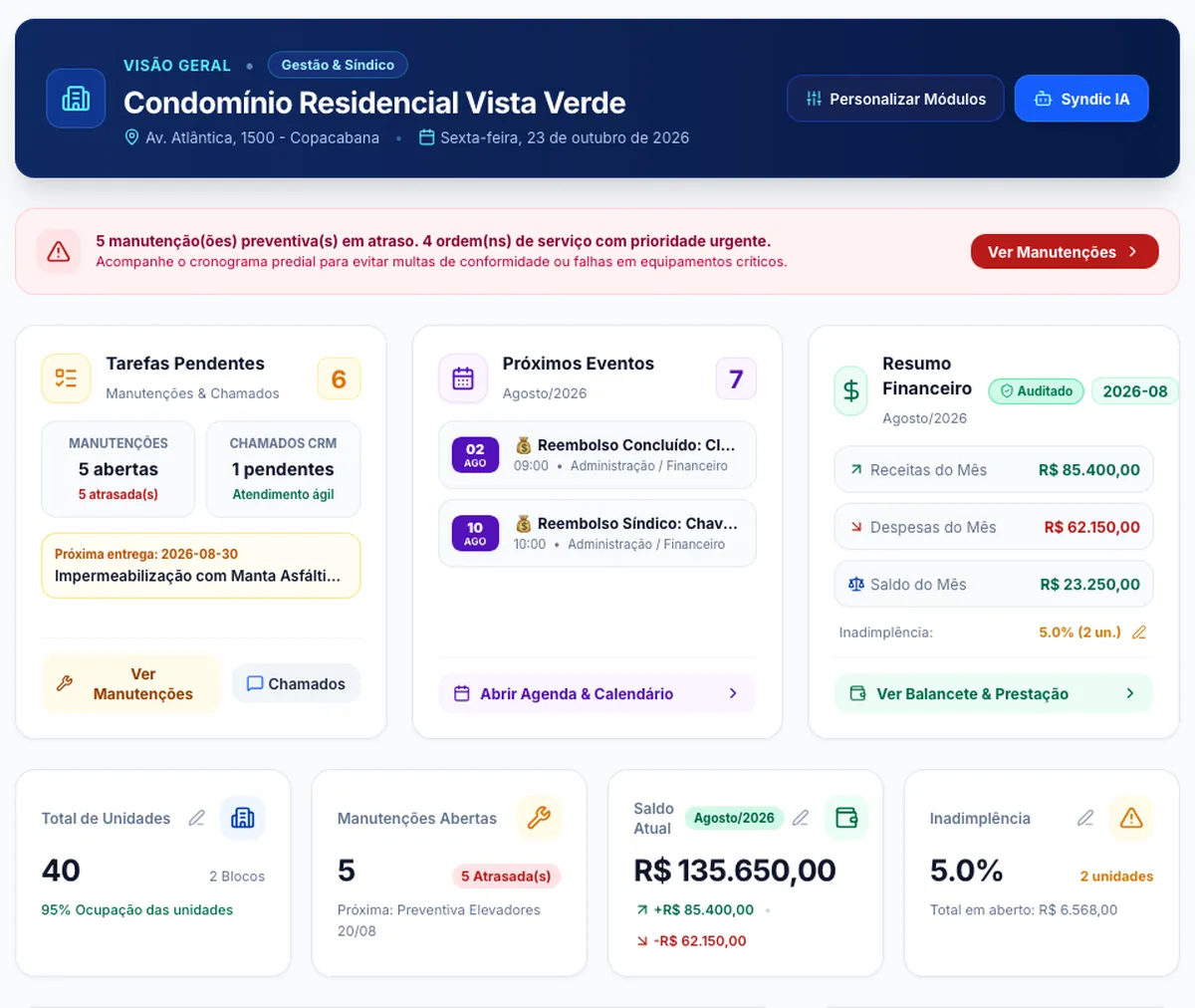This screenshot has height=1008, width=1195.
Task: Click the Receitas do Mês row
Action: click(994, 470)
